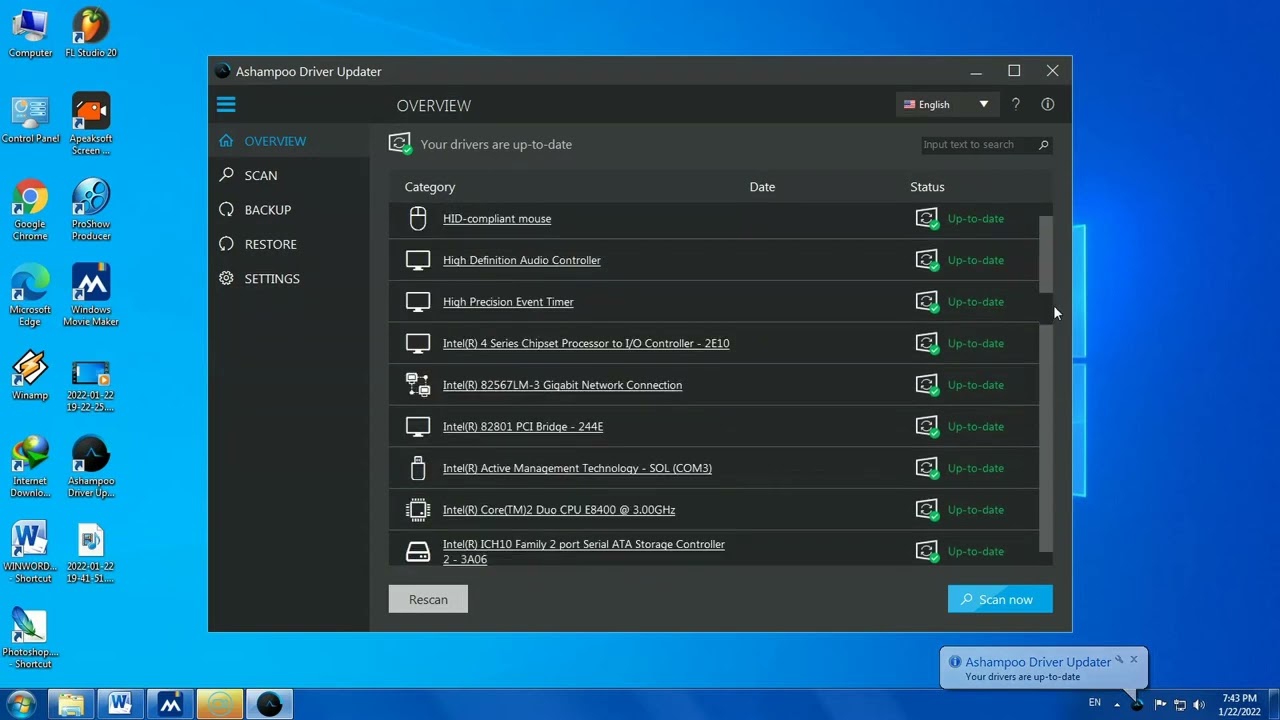This screenshot has height=720, width=1280.
Task: Click status icon for Intel Core2 Duo CPU
Action: [x=927, y=510]
